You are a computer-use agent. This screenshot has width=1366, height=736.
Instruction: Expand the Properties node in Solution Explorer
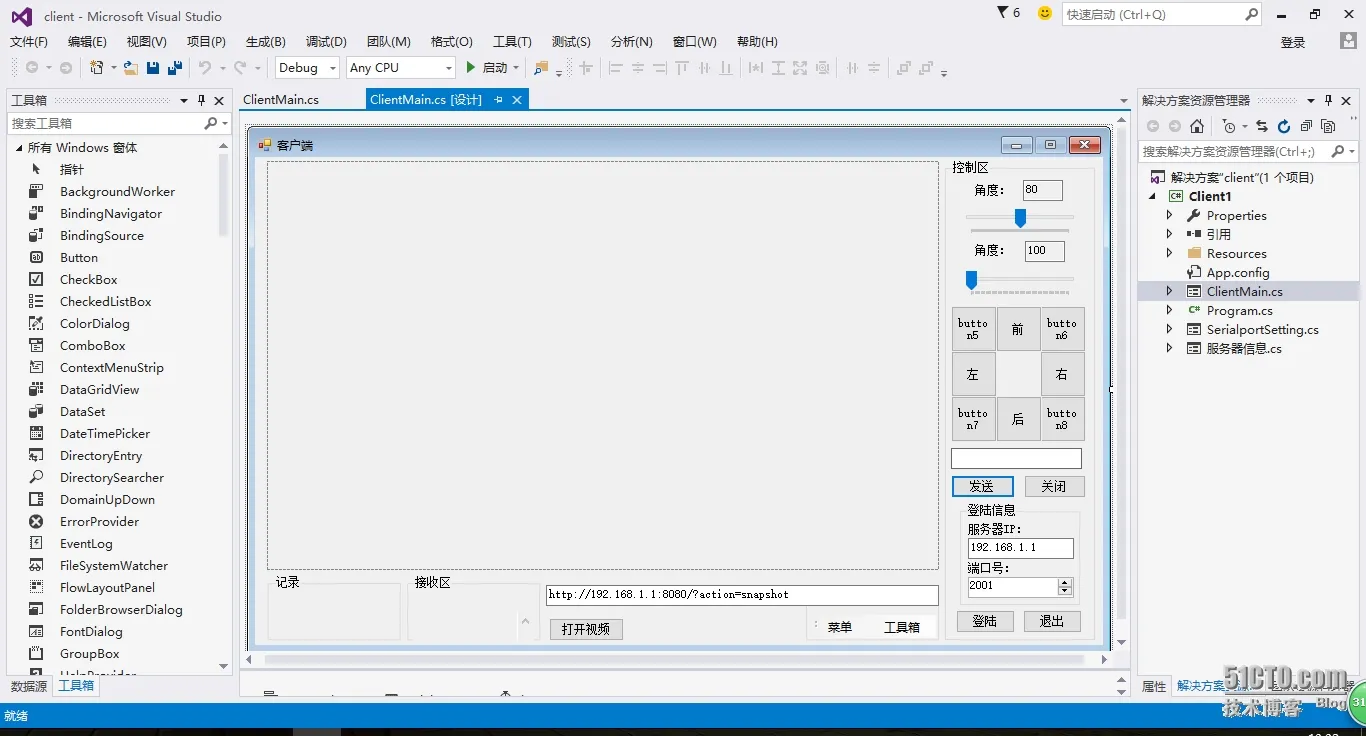1169,215
